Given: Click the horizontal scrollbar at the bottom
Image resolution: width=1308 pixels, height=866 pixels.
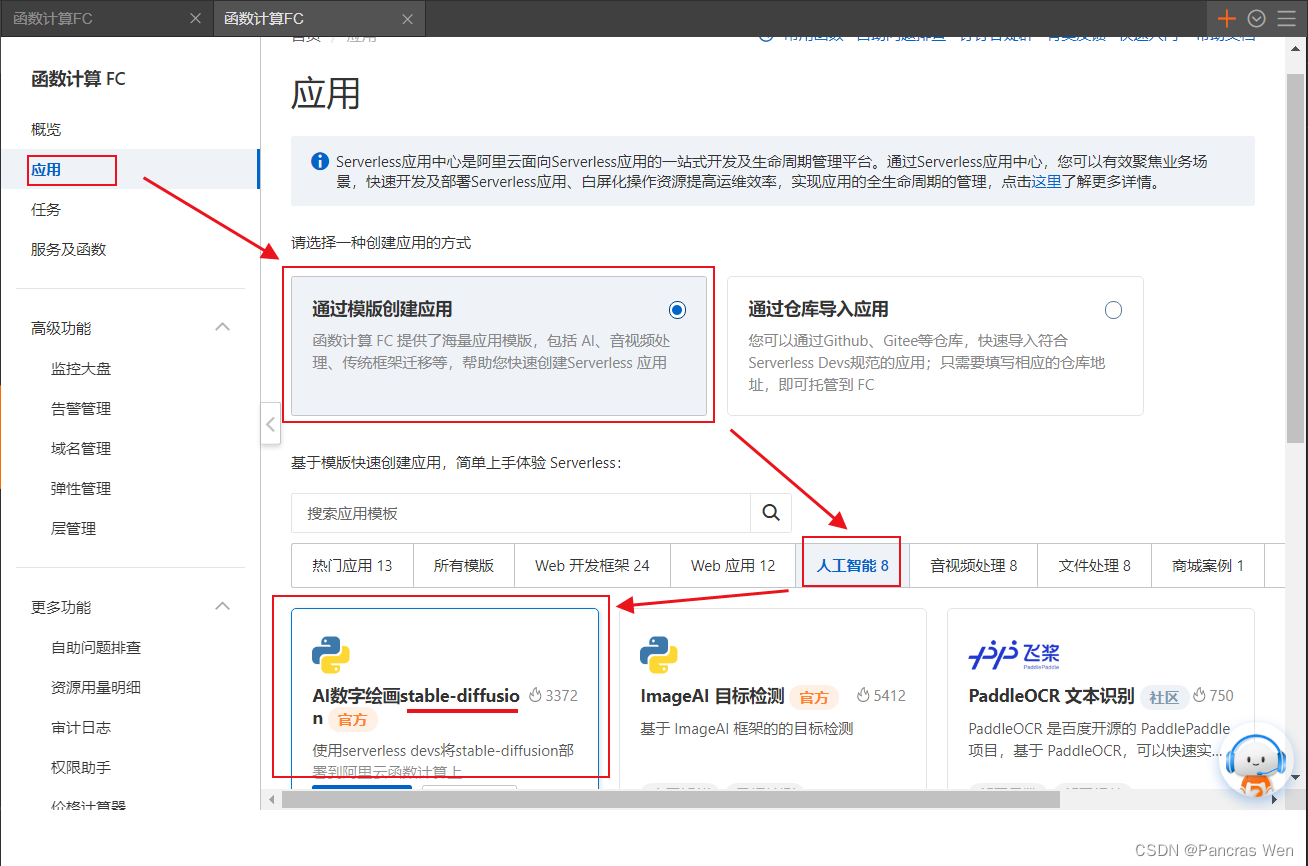Looking at the screenshot, I should 670,799.
